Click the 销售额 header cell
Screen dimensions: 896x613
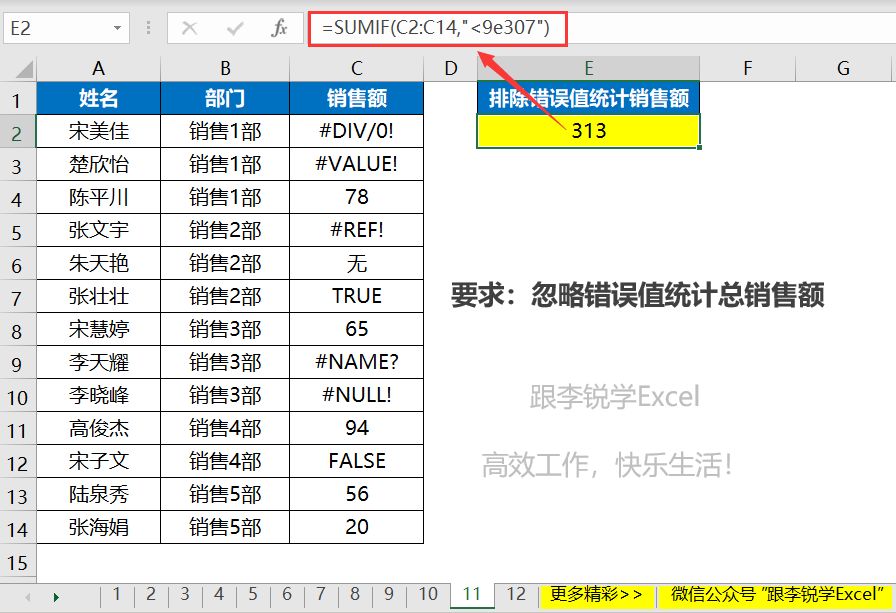pyautogui.click(x=357, y=98)
